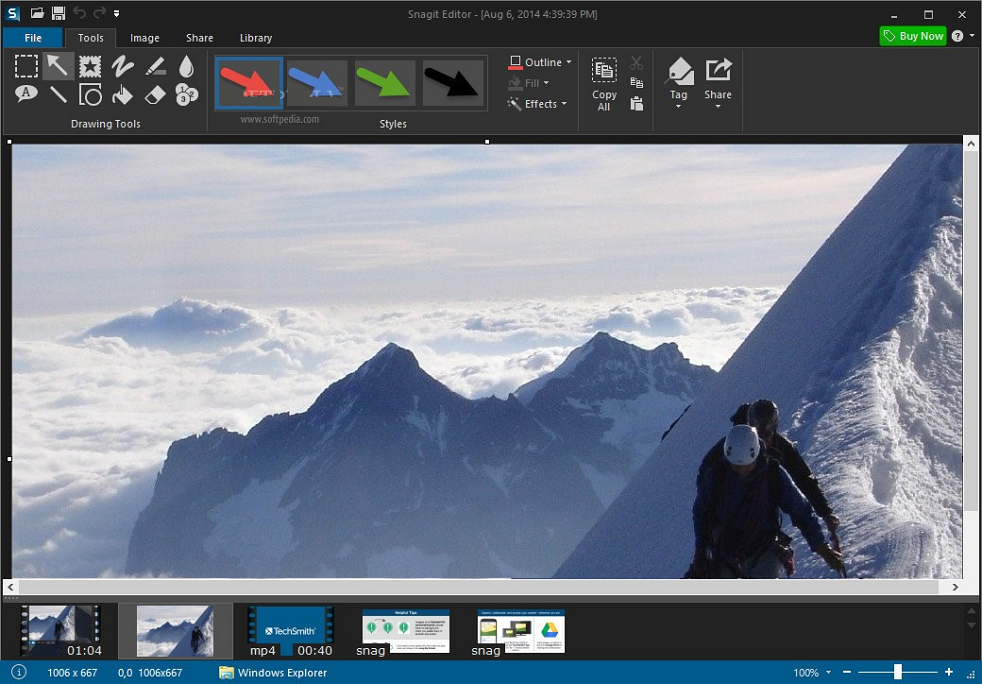Click the Undo arrow in title bar
The image size is (982, 684).
[x=80, y=13]
